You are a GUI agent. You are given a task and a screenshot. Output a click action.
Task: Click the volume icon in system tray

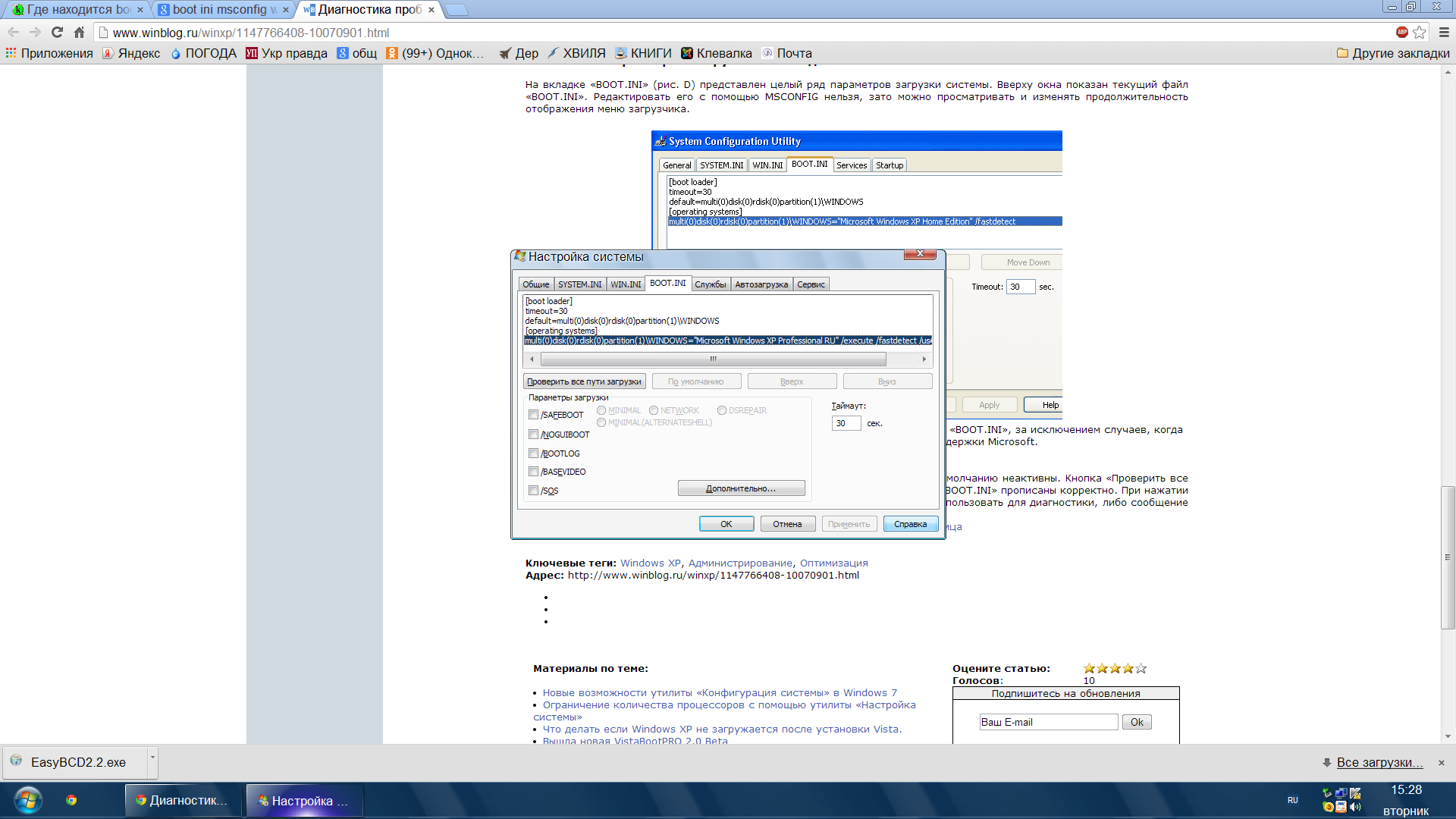1355,807
